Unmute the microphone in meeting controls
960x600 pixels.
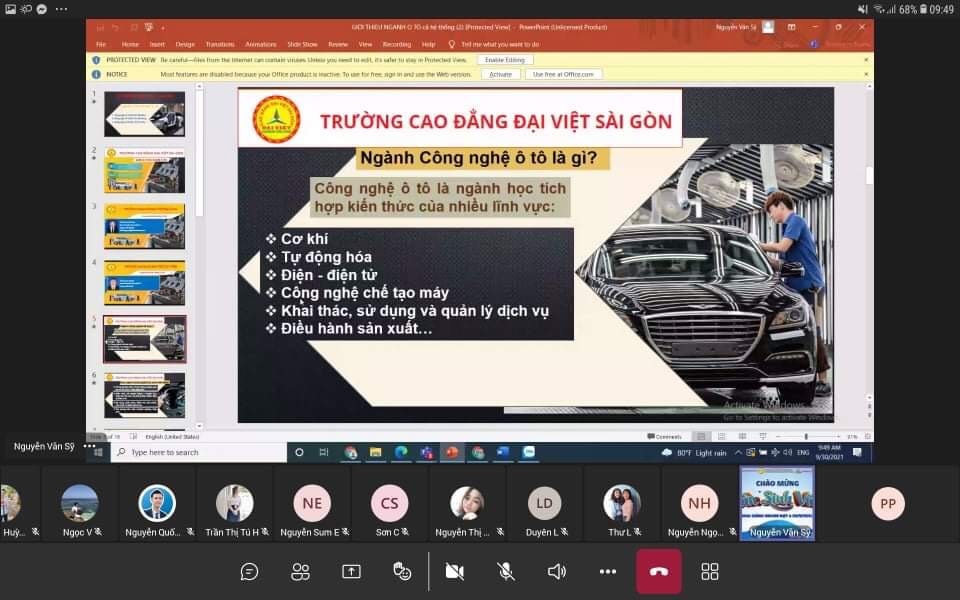point(506,572)
